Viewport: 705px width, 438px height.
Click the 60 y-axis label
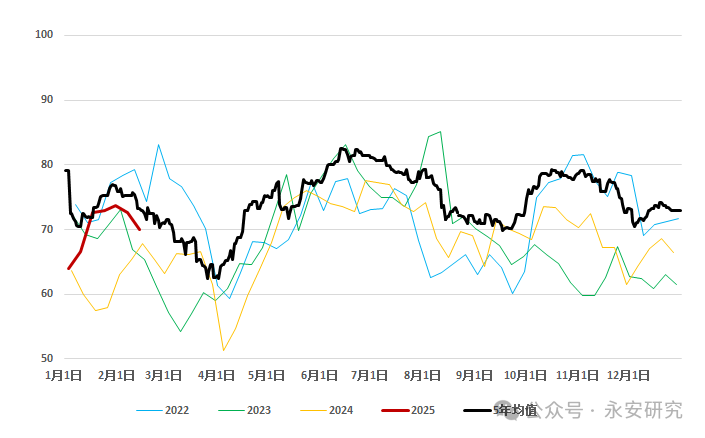pyautogui.click(x=47, y=294)
